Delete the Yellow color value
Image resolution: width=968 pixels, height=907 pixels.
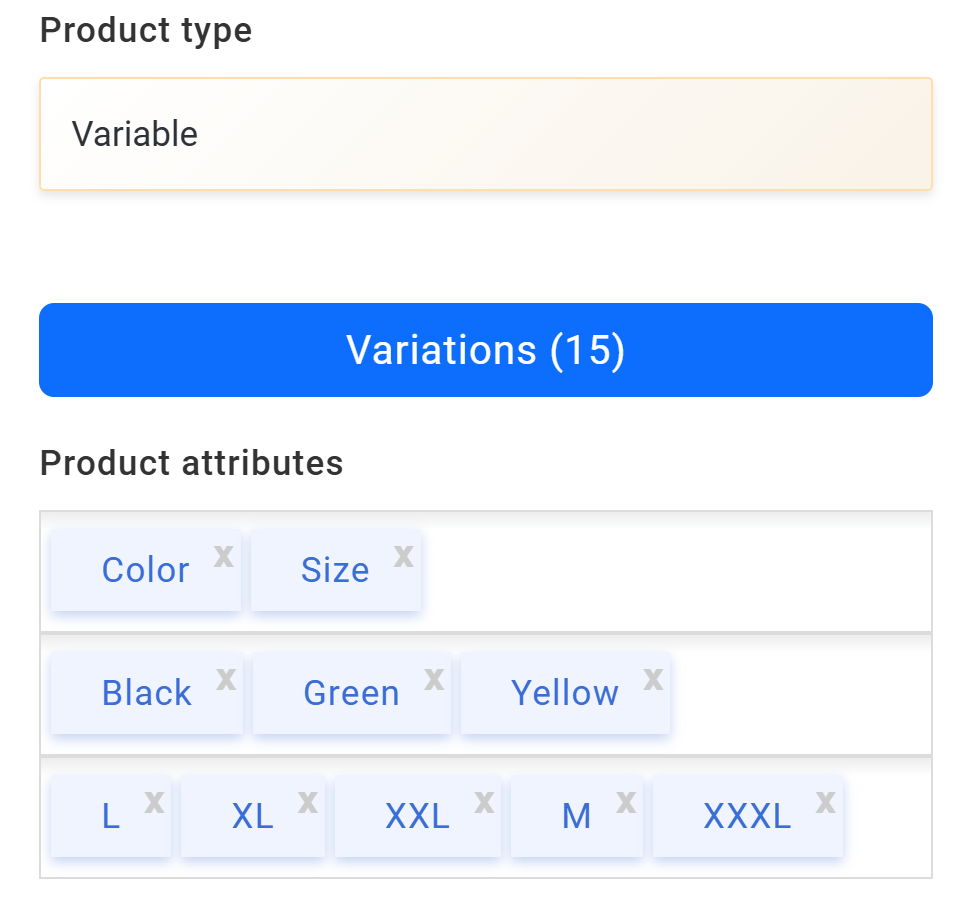click(653, 680)
